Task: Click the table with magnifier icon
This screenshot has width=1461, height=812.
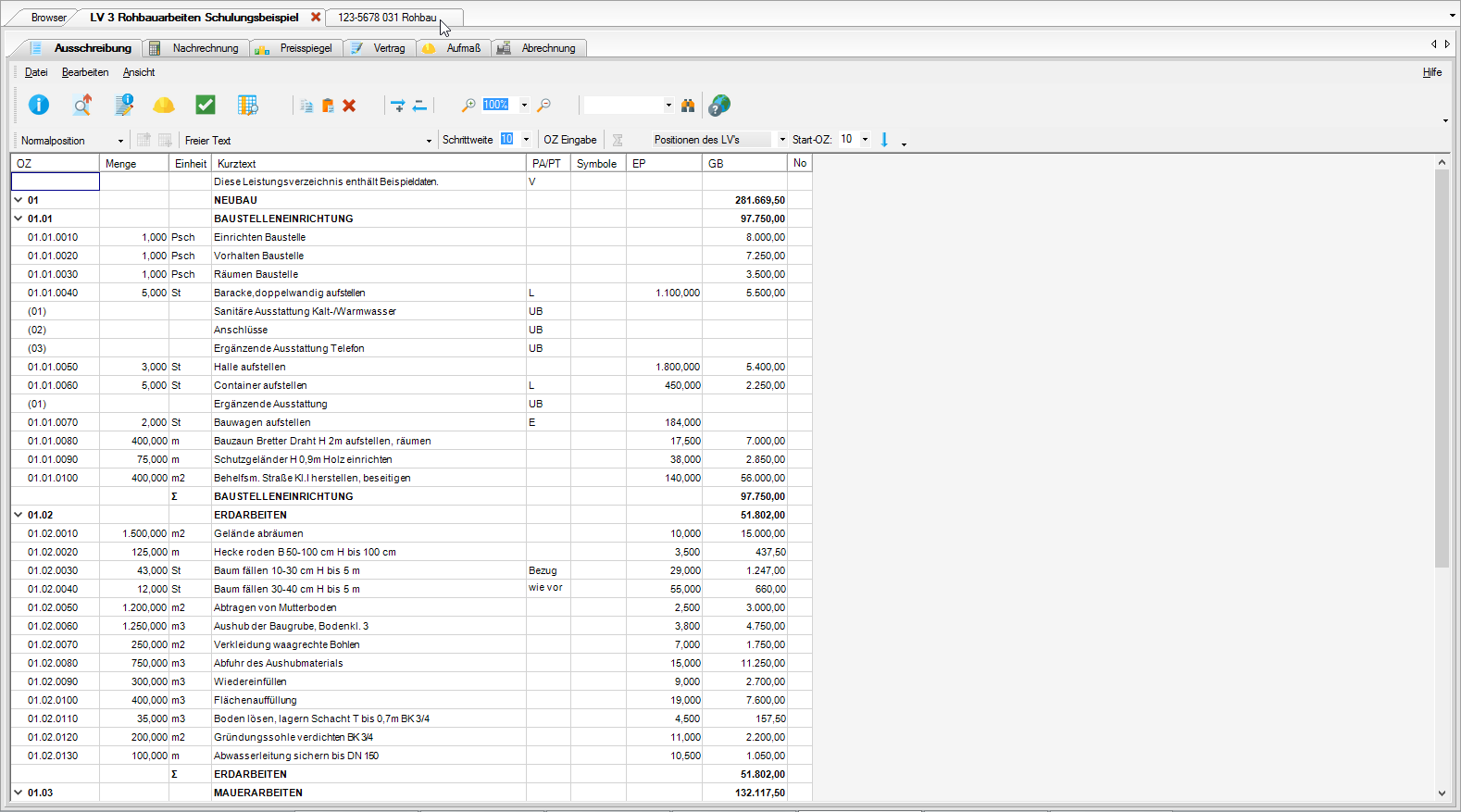Action: tap(248, 106)
